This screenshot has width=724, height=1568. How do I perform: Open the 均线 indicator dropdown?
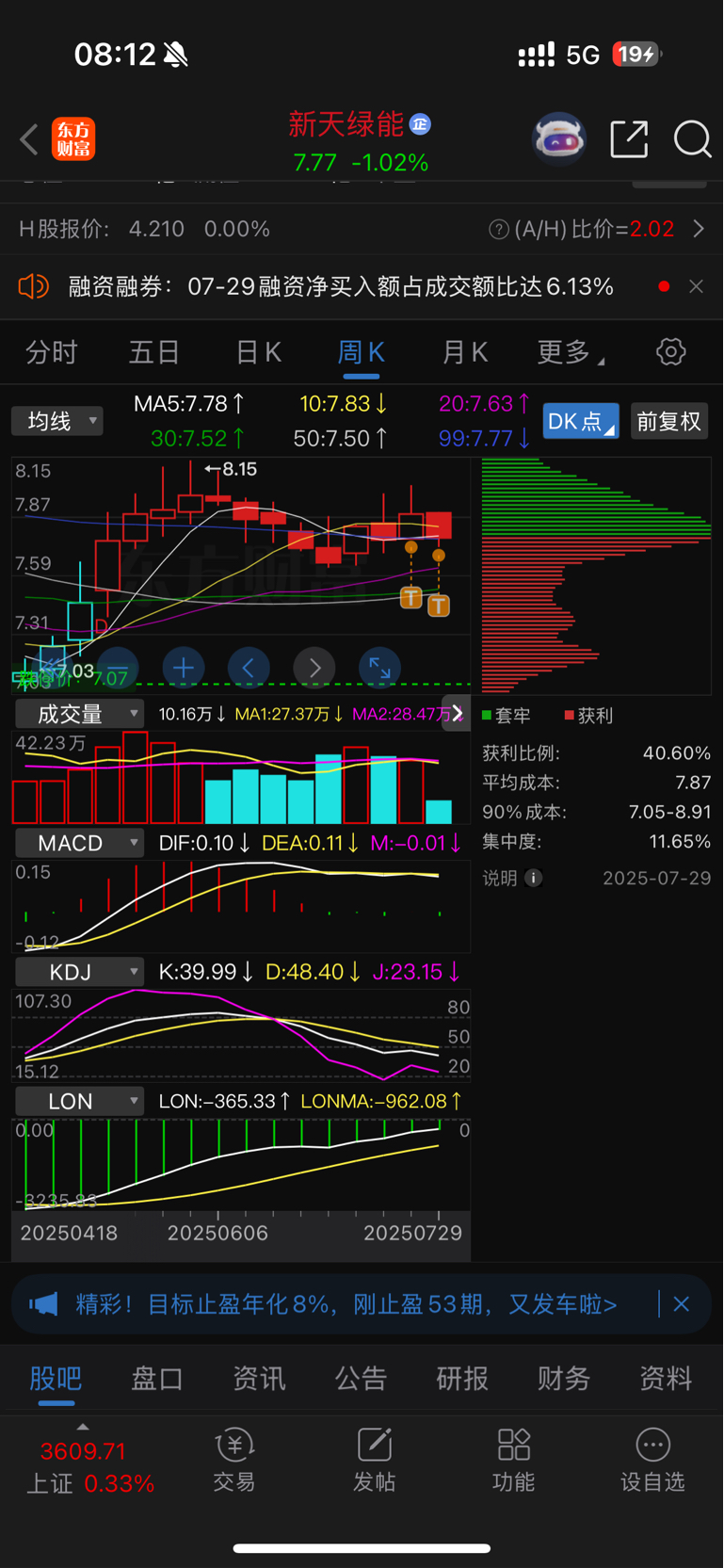(x=57, y=421)
